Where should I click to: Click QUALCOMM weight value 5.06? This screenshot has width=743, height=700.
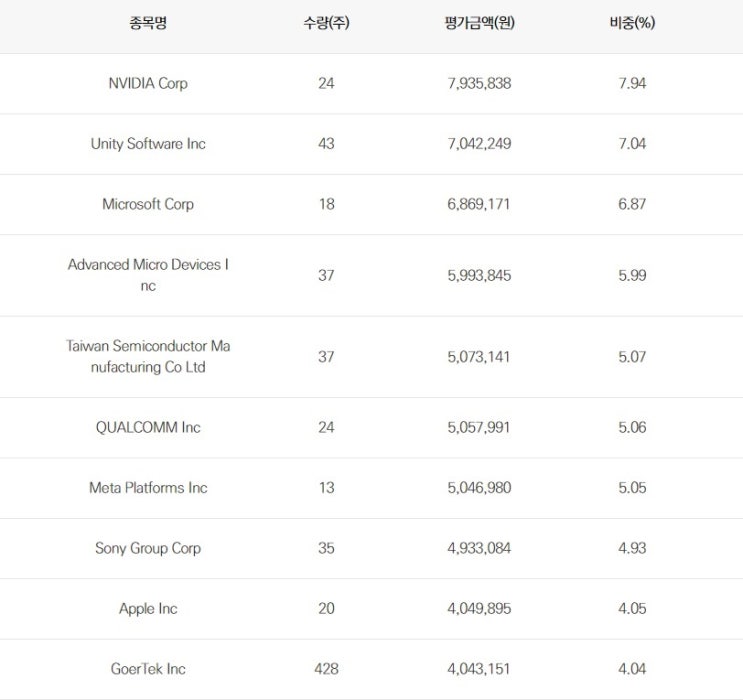632,427
